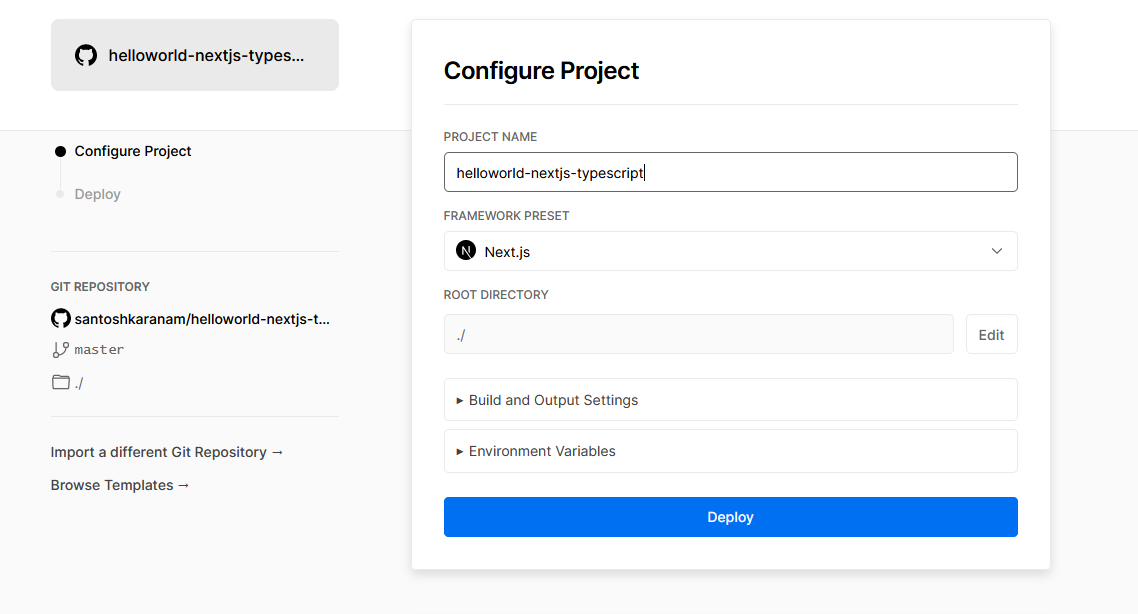The height and width of the screenshot is (614, 1138).
Task: Click the folder icon under Git Repository
Action: [x=61, y=382]
